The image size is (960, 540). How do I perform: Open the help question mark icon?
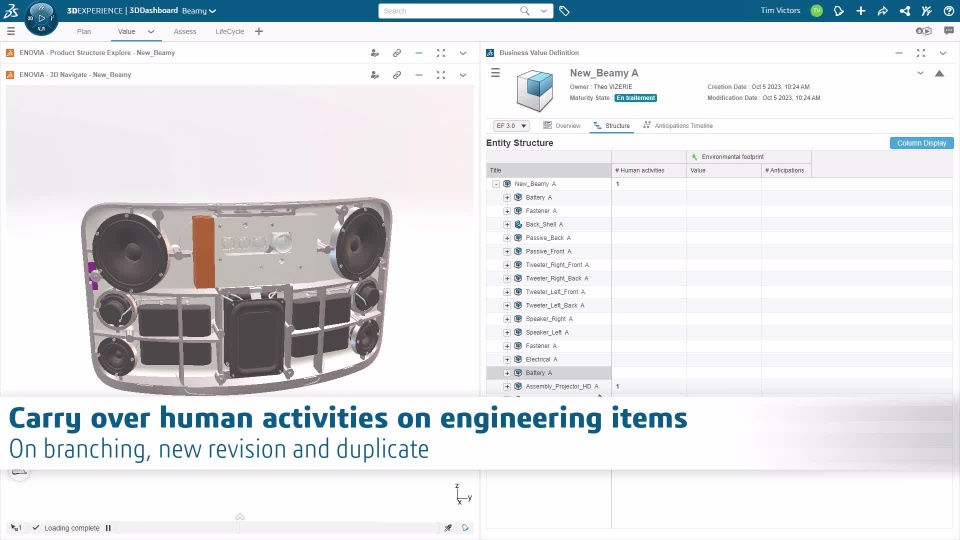tap(948, 10)
